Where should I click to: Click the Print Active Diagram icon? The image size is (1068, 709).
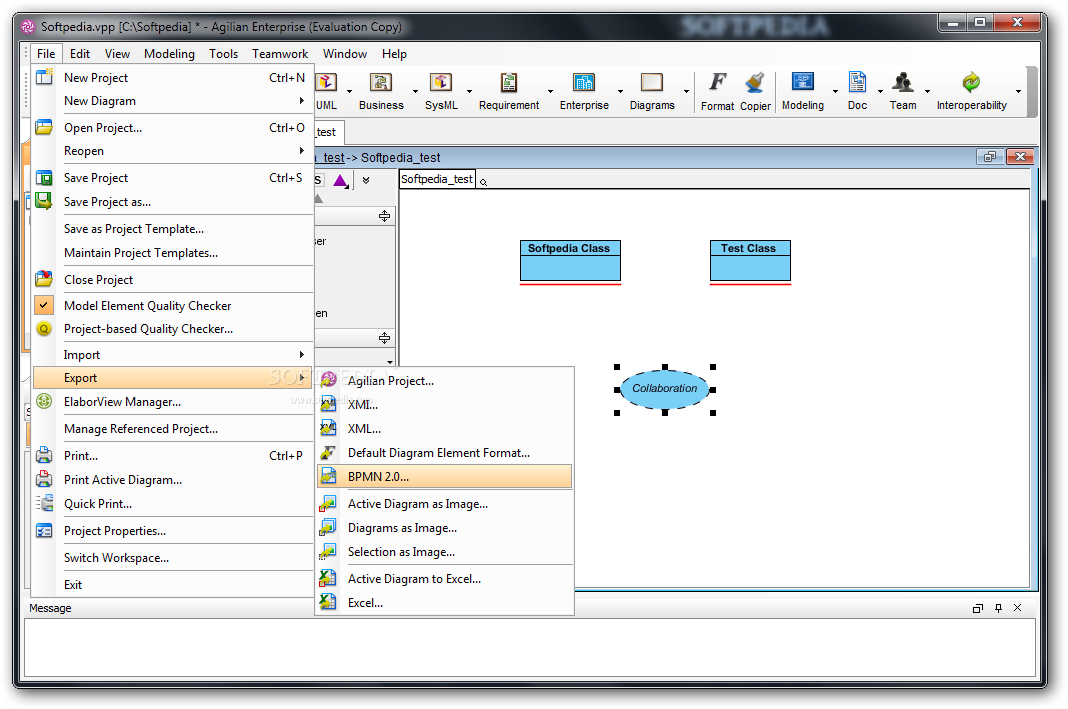click(44, 479)
